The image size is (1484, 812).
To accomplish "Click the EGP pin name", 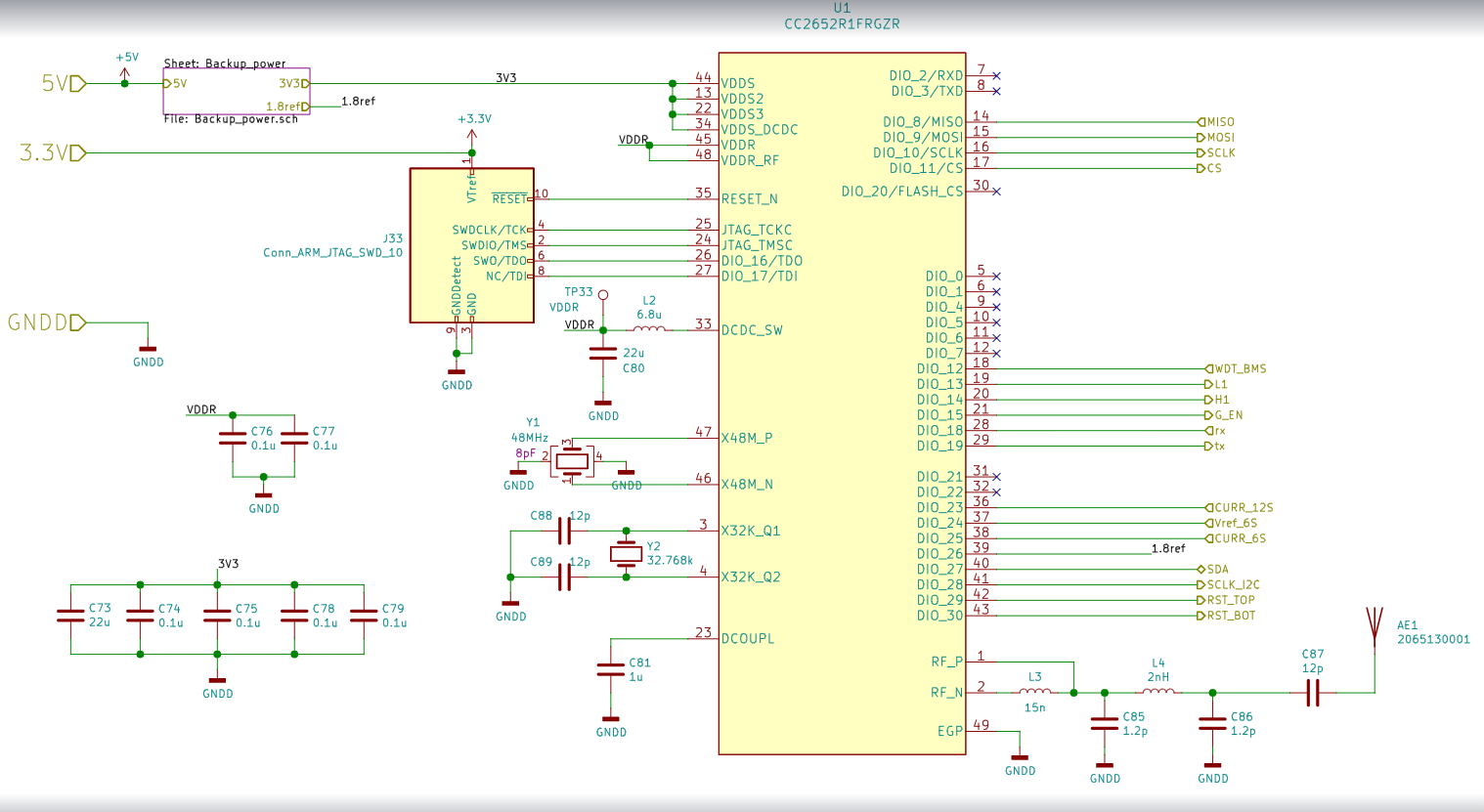I will (950, 731).
